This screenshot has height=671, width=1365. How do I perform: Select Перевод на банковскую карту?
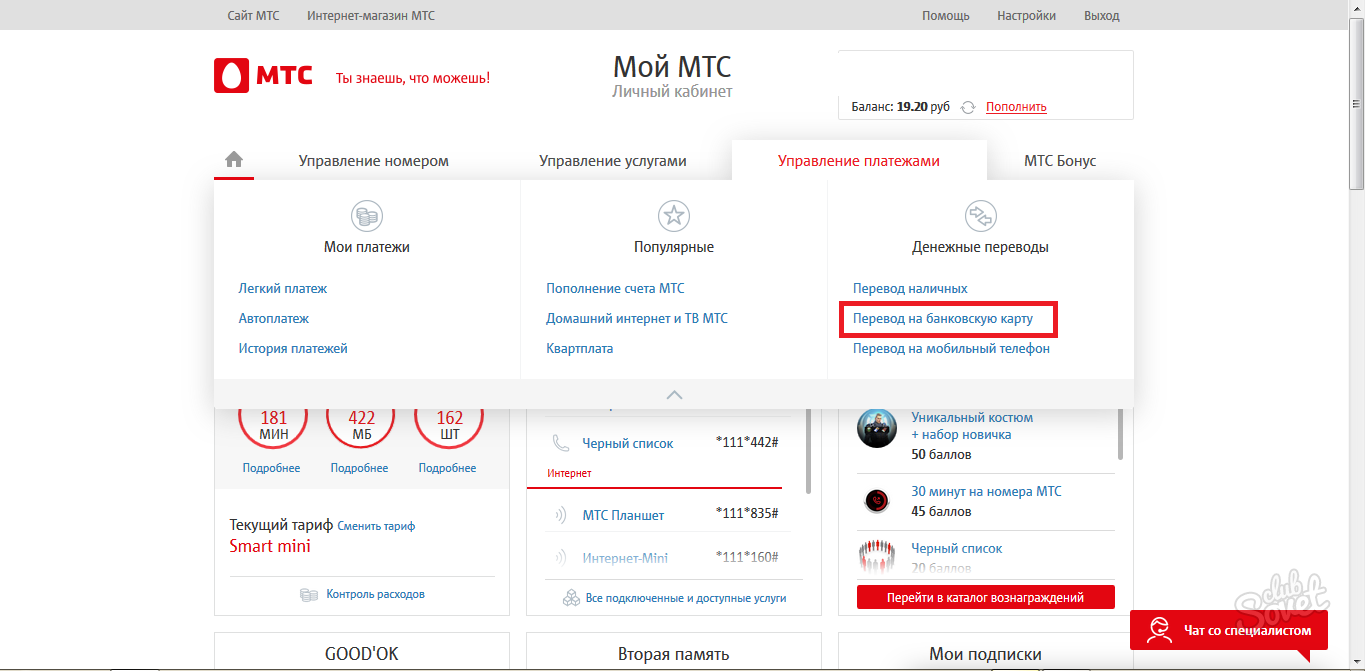pyautogui.click(x=943, y=319)
